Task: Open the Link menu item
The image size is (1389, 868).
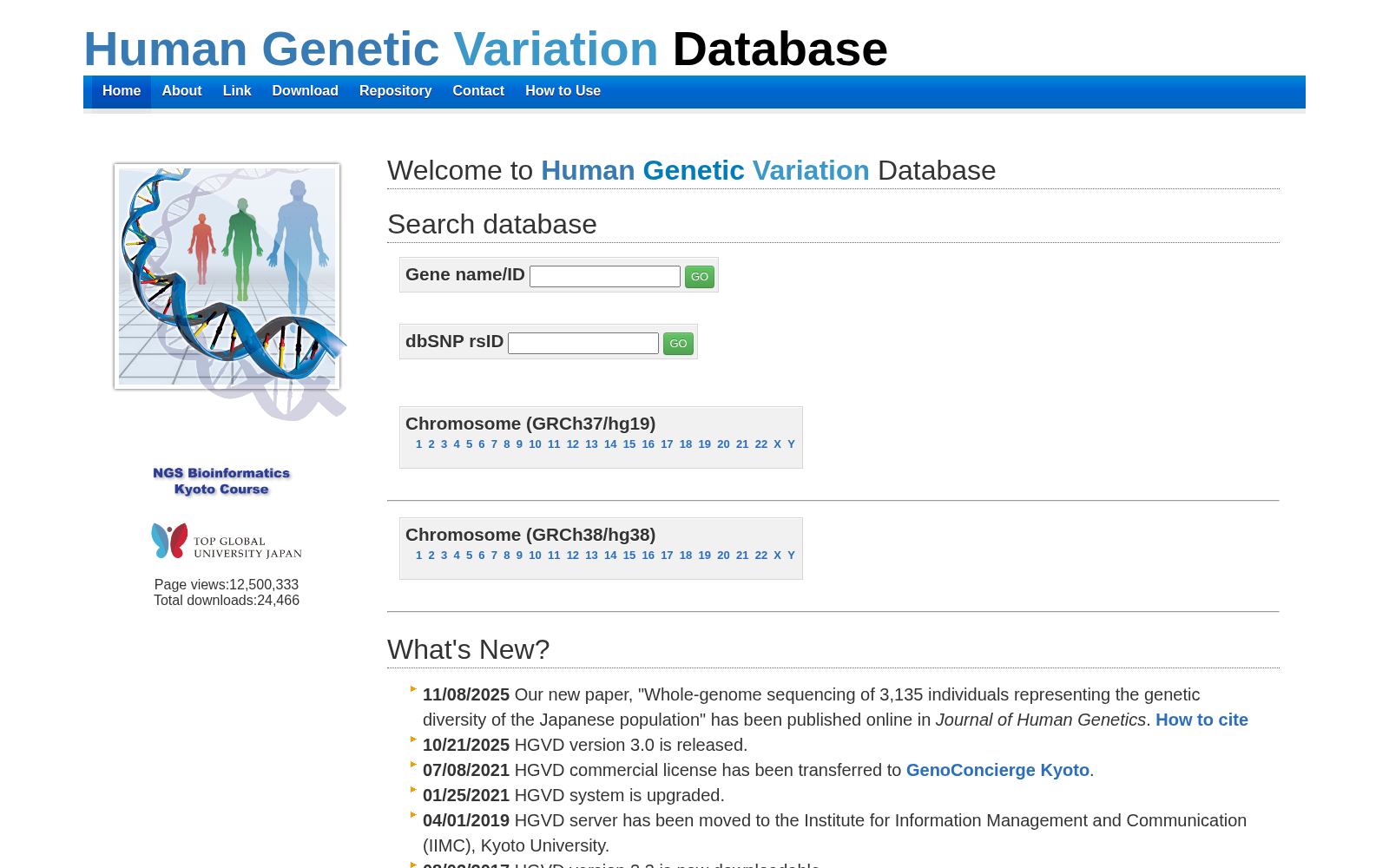Action: coord(237,91)
